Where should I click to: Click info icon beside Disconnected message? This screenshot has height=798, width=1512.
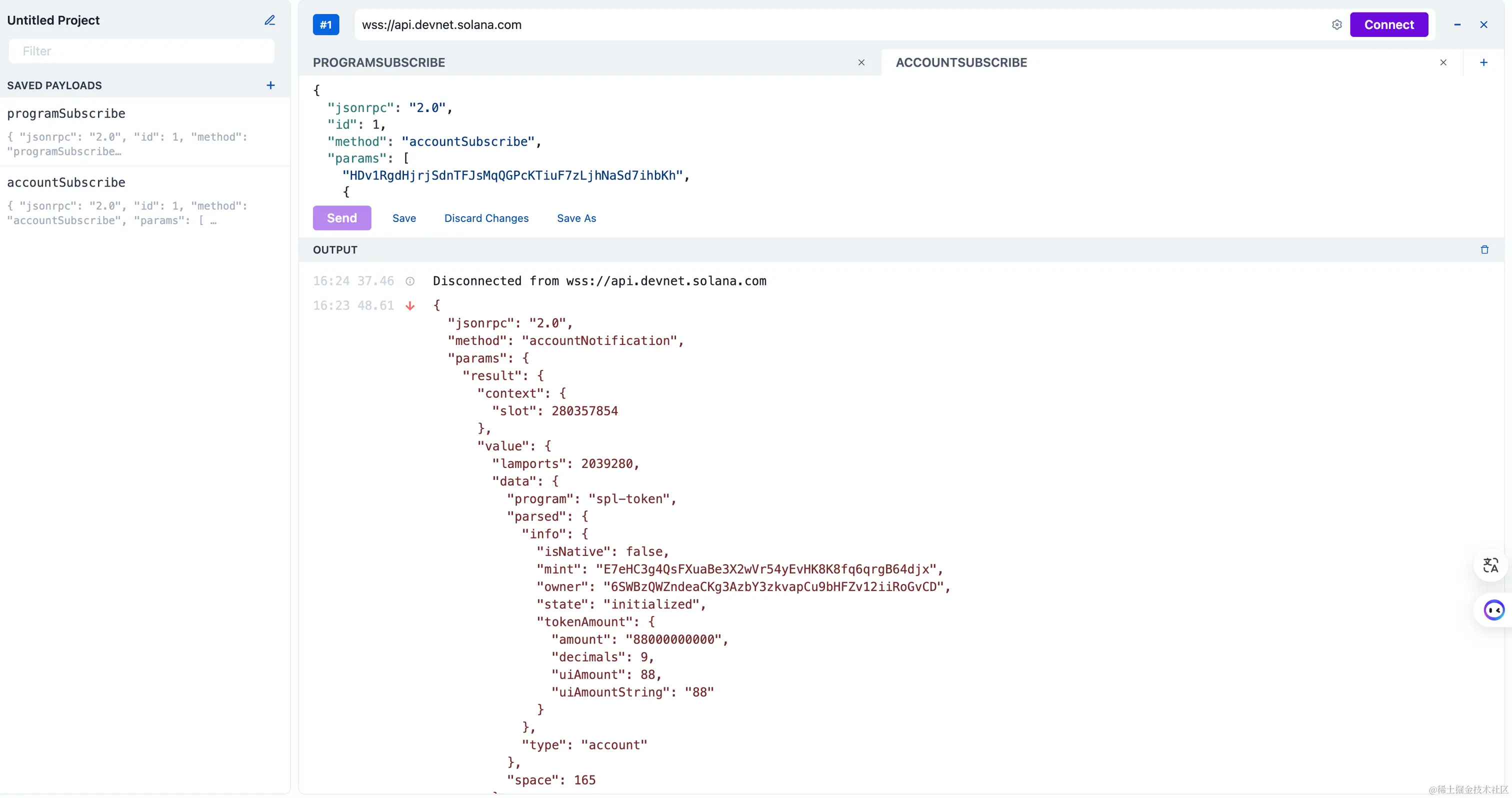(409, 281)
